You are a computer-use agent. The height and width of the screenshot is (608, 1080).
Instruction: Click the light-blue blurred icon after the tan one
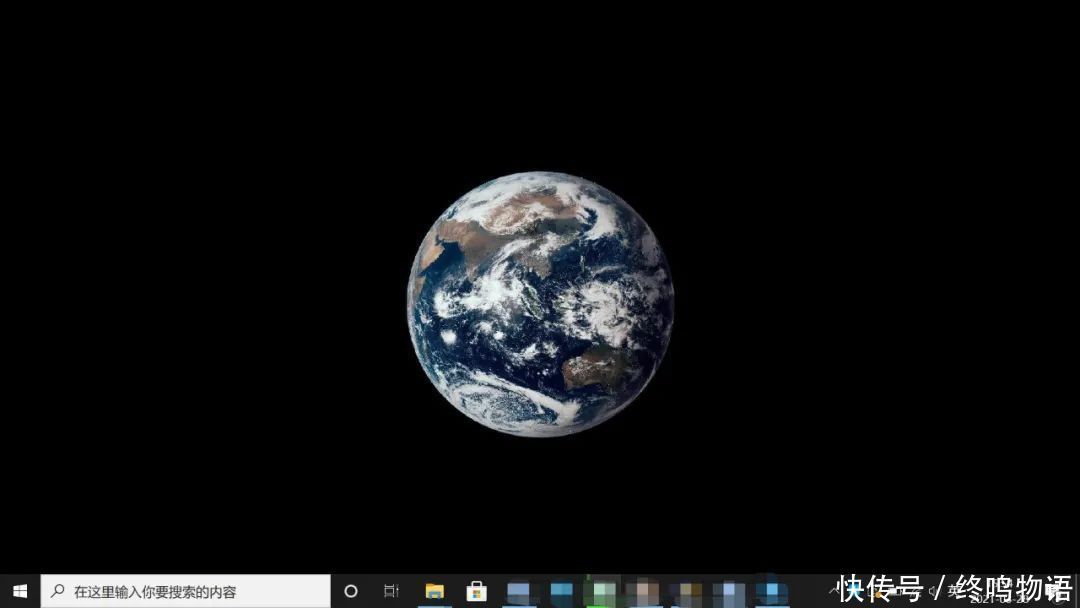click(x=730, y=591)
